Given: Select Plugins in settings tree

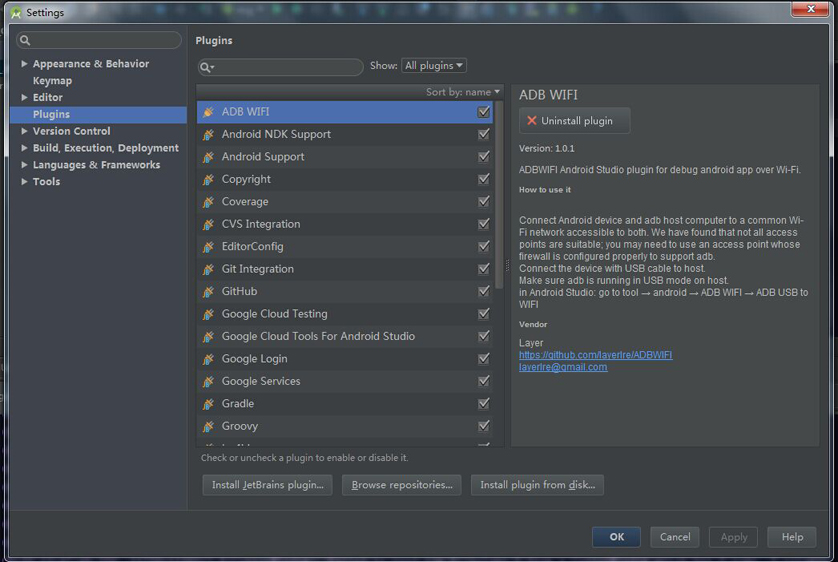Looking at the screenshot, I should [98, 114].
